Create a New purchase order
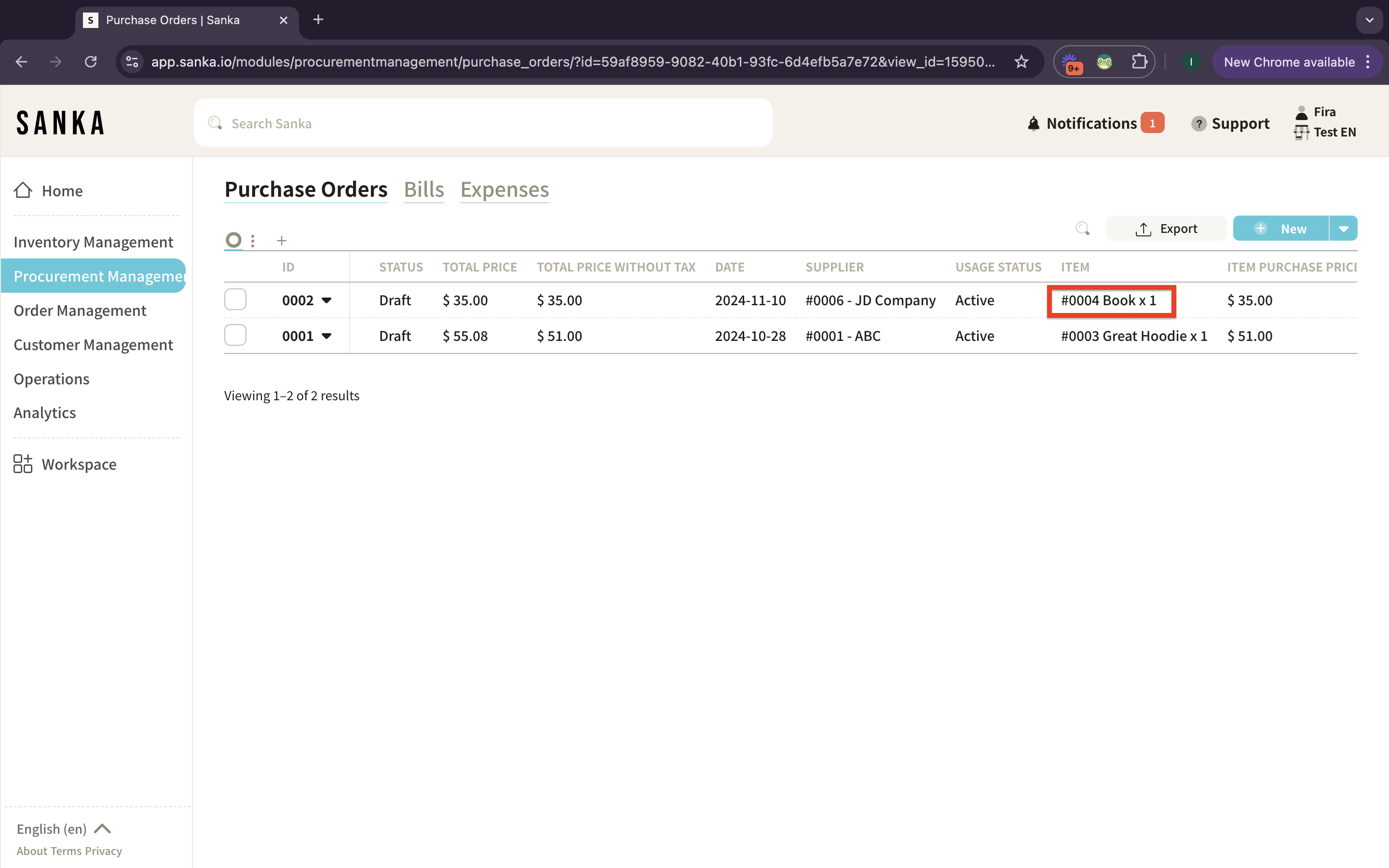The height and width of the screenshot is (868, 1389). tap(1280, 229)
